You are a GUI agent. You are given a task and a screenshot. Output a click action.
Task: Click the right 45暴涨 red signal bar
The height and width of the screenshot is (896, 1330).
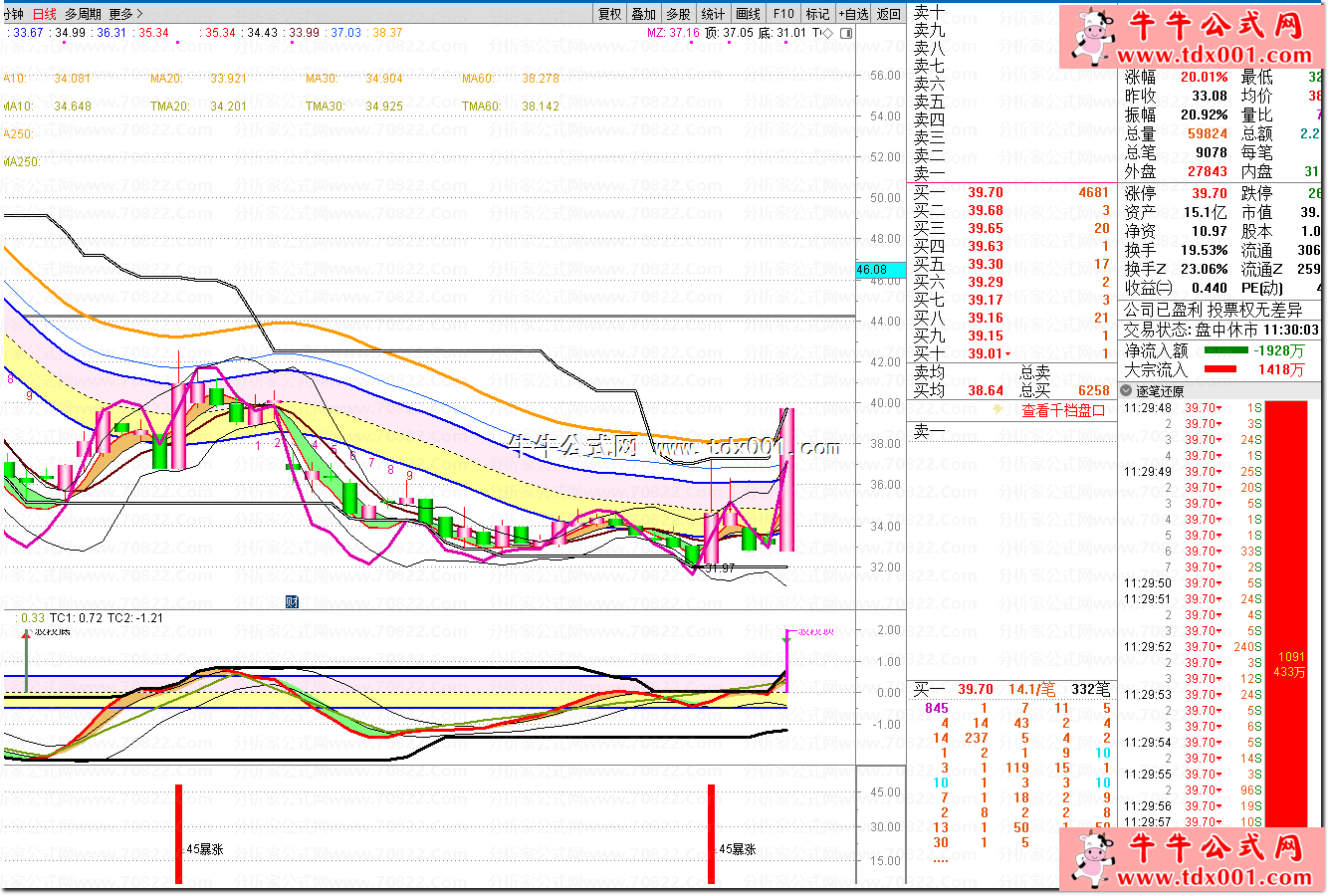(711, 833)
